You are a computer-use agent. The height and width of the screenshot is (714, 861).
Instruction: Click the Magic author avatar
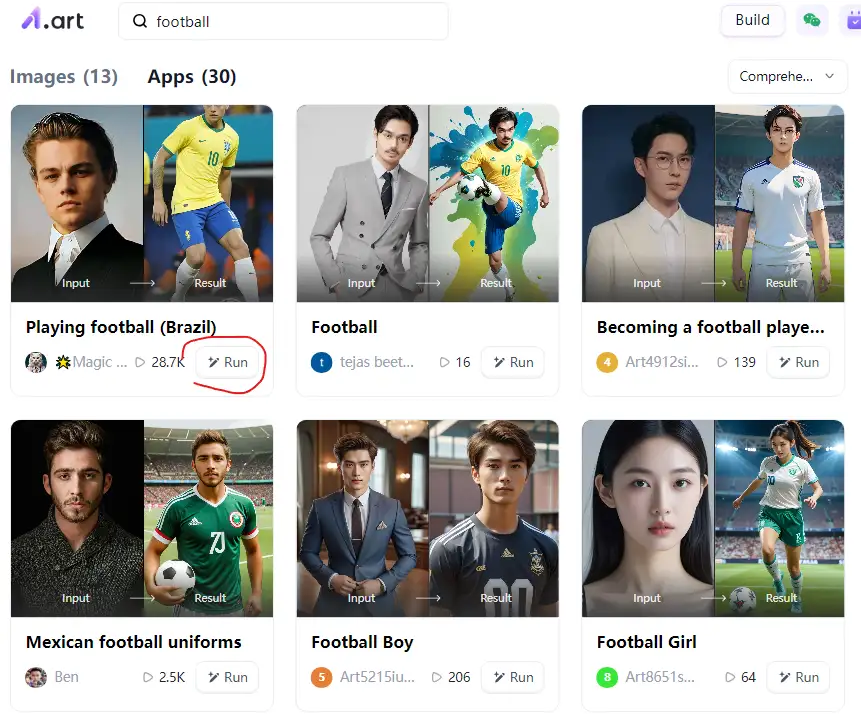point(36,362)
